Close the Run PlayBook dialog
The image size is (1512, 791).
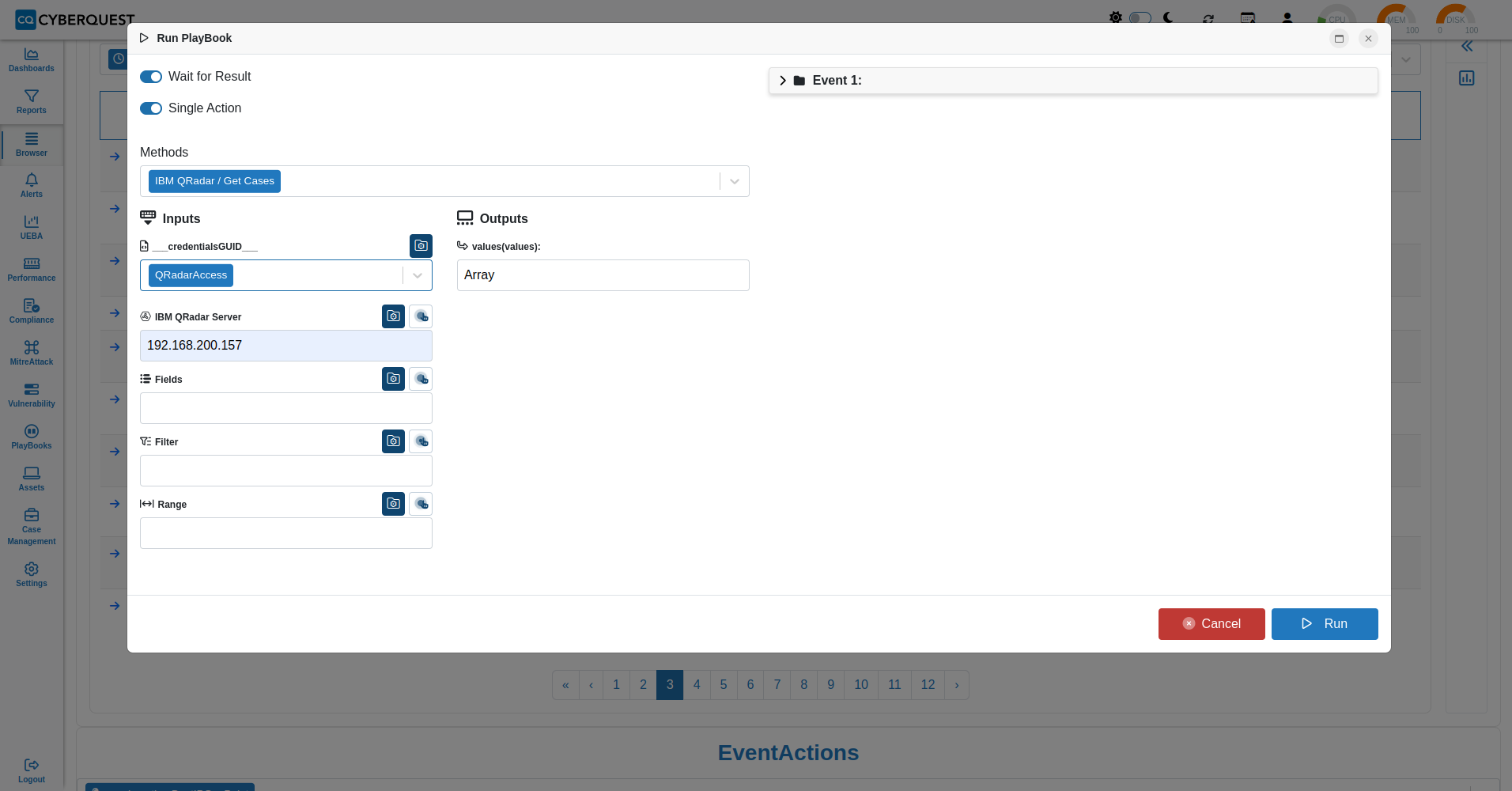pyautogui.click(x=1368, y=39)
